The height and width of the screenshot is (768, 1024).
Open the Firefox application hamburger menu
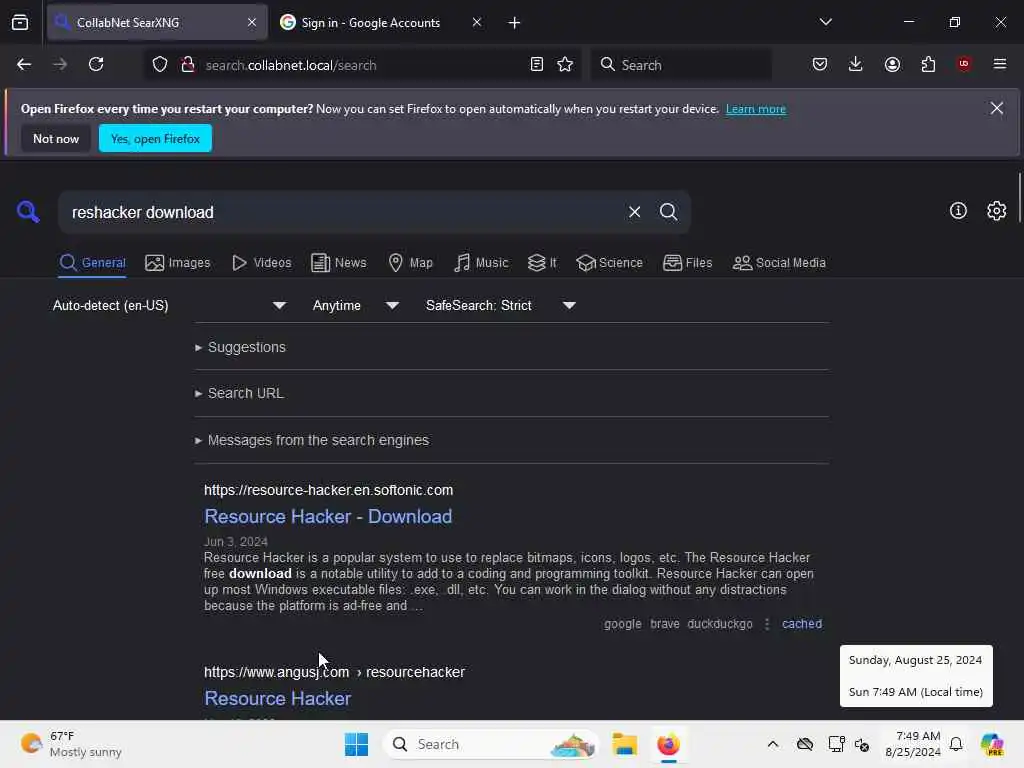click(x=1000, y=64)
